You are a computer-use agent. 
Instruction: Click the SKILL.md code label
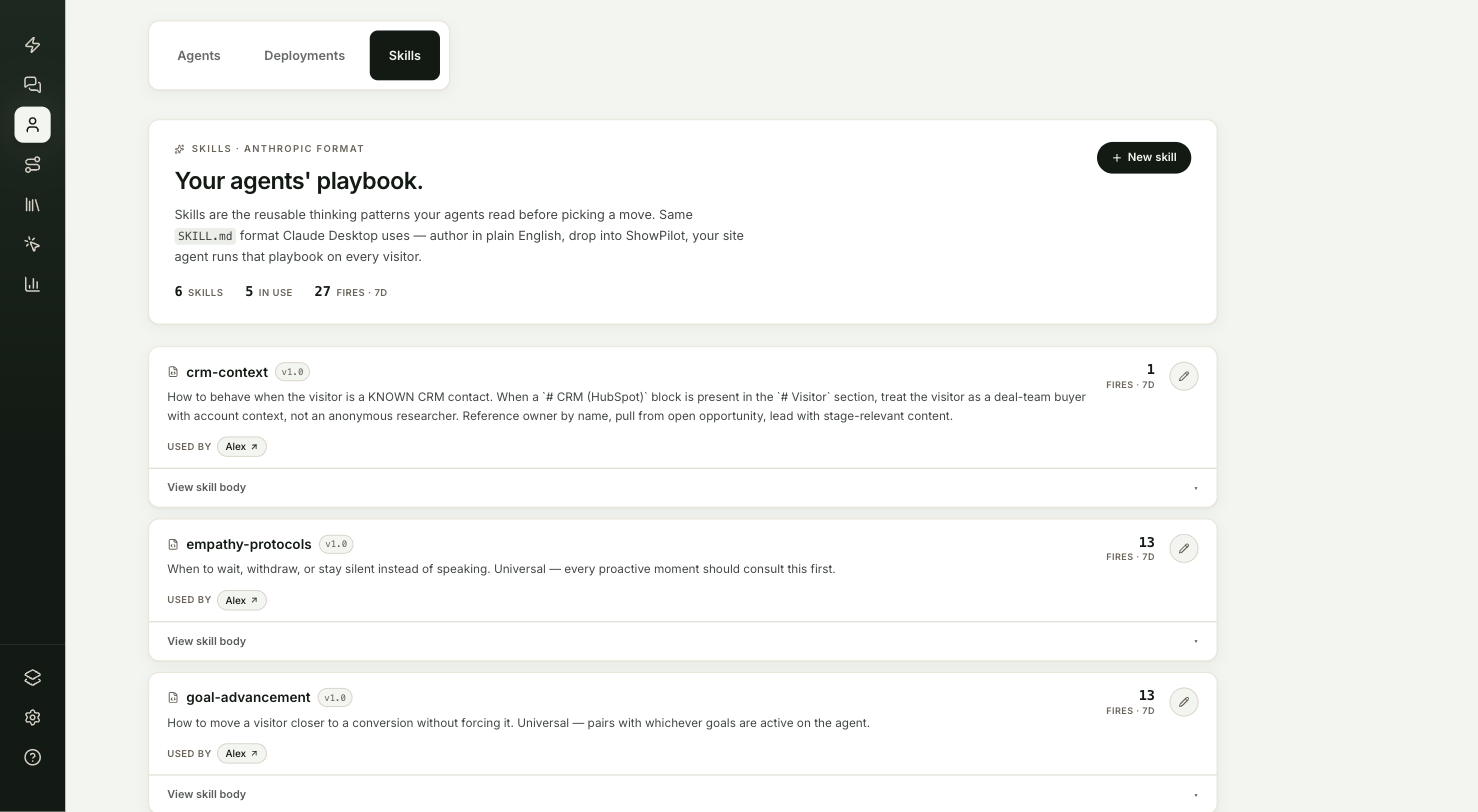(x=205, y=236)
